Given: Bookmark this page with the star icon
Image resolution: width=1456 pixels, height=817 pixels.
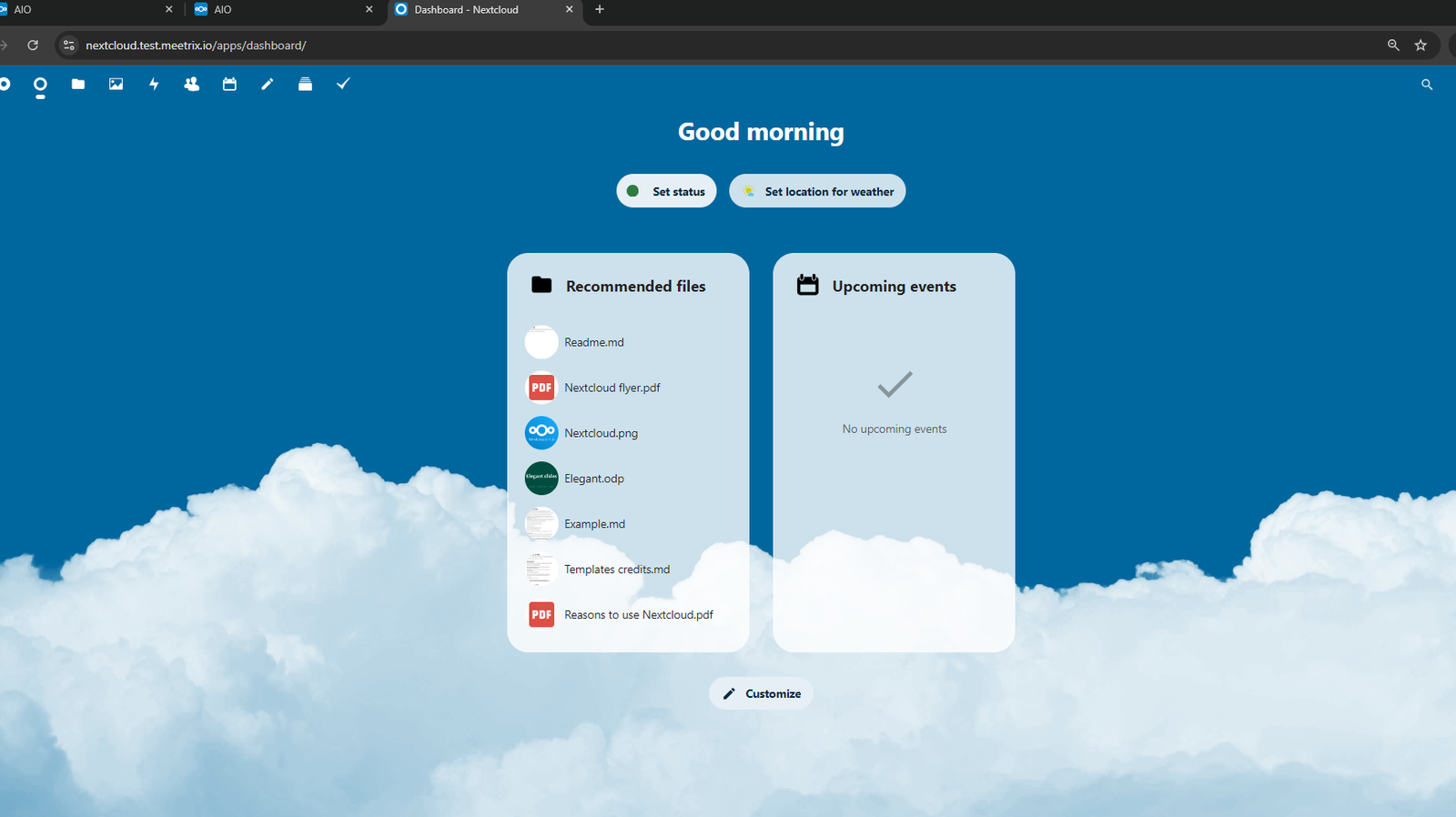Looking at the screenshot, I should click(1421, 45).
